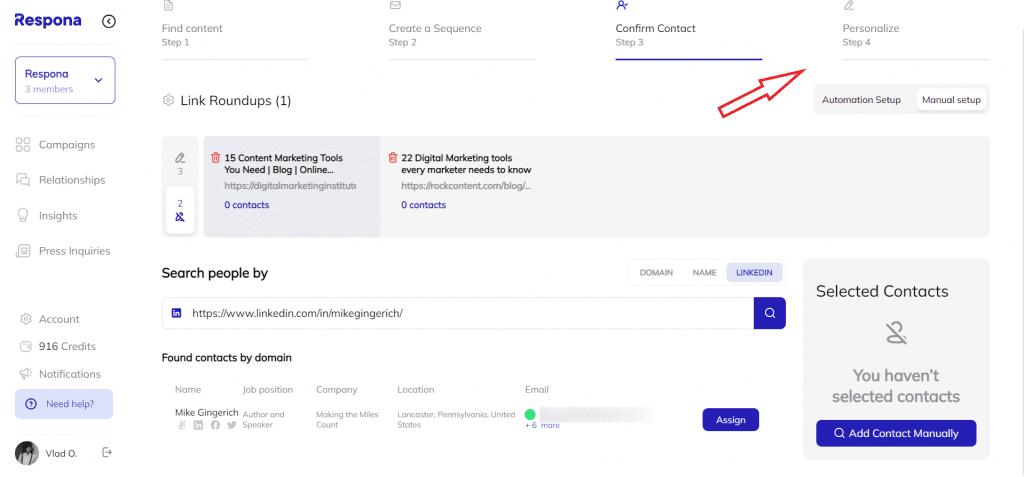The width and height of the screenshot is (1024, 477).
Task: Search people by LINKEDIN
Action: (754, 272)
